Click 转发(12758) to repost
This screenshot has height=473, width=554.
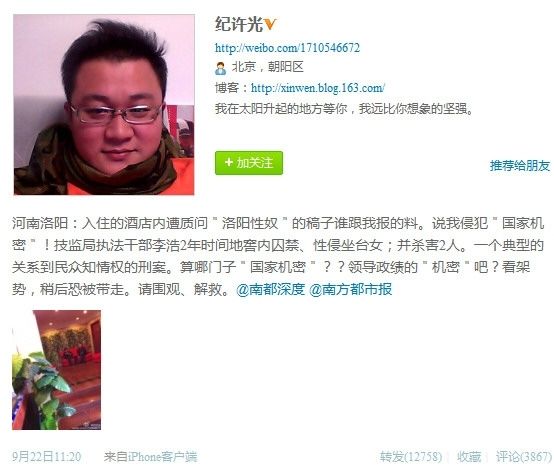tap(411, 456)
